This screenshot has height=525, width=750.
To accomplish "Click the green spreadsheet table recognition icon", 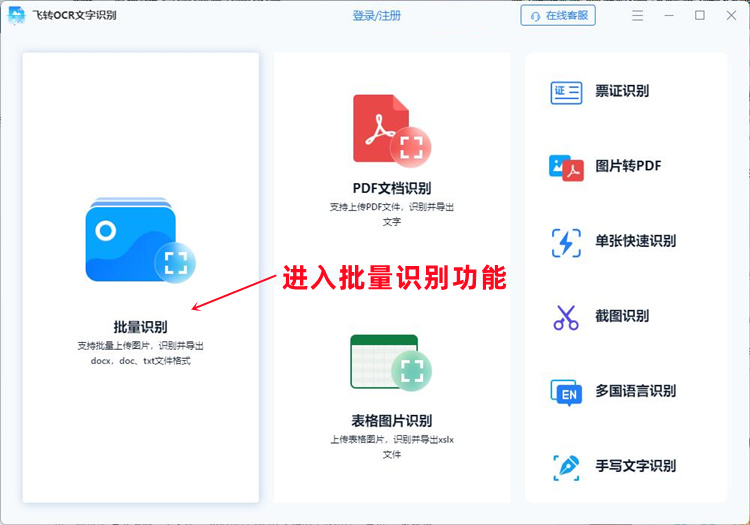I will click(x=391, y=362).
